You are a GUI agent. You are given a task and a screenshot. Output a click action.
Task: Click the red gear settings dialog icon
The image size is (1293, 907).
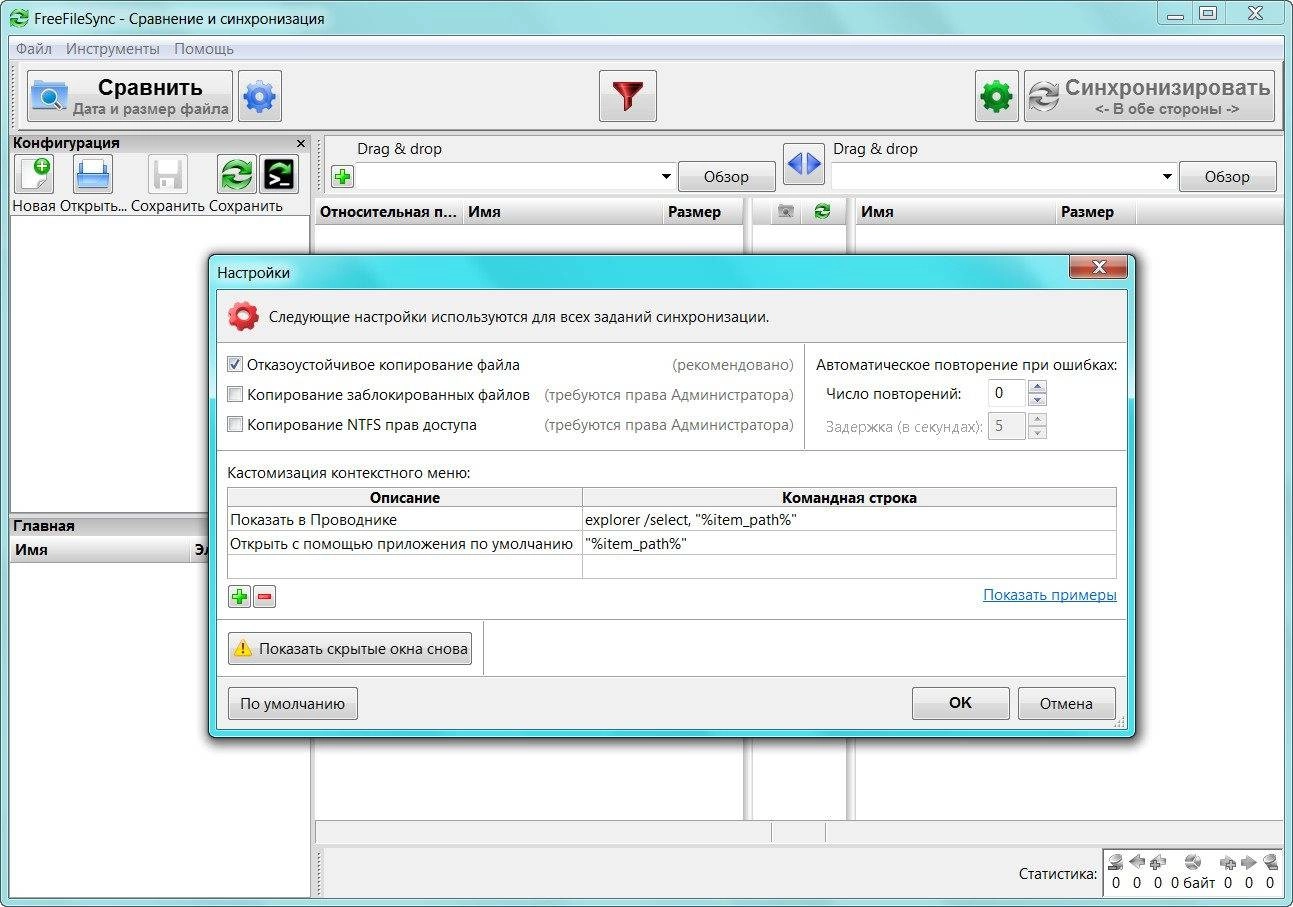click(243, 317)
